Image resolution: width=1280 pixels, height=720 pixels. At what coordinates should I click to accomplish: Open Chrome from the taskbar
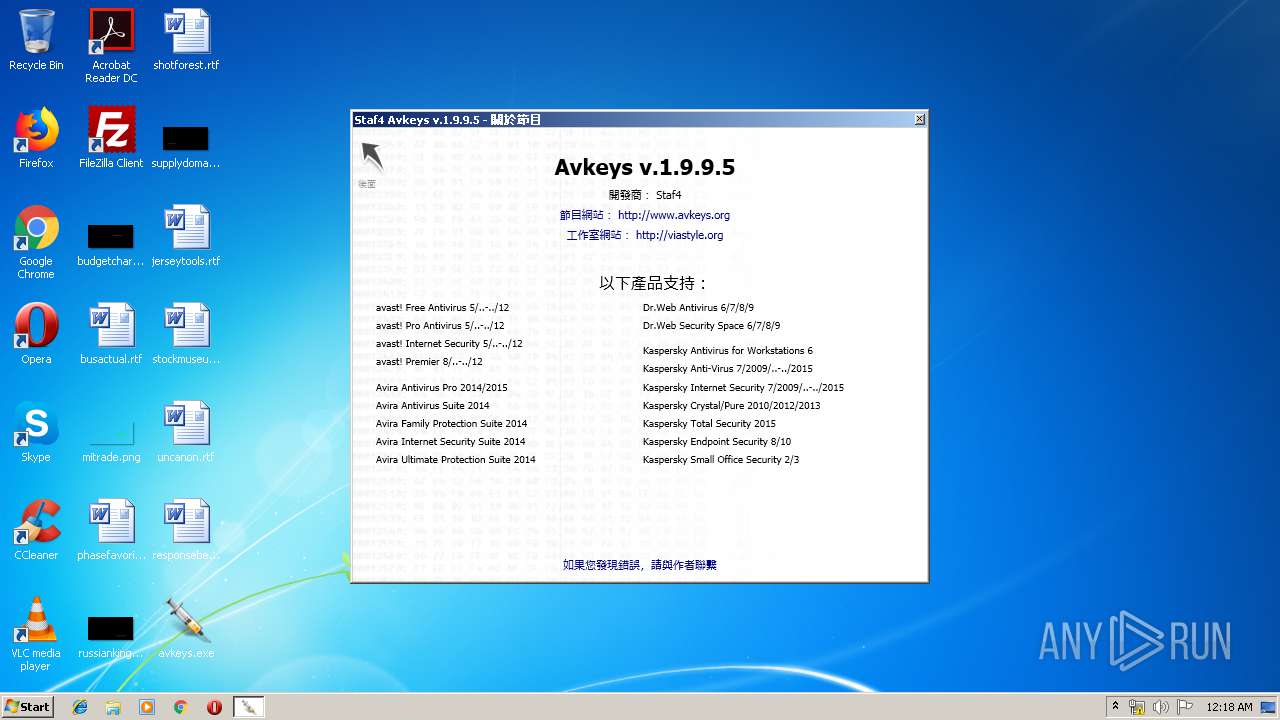(180, 707)
